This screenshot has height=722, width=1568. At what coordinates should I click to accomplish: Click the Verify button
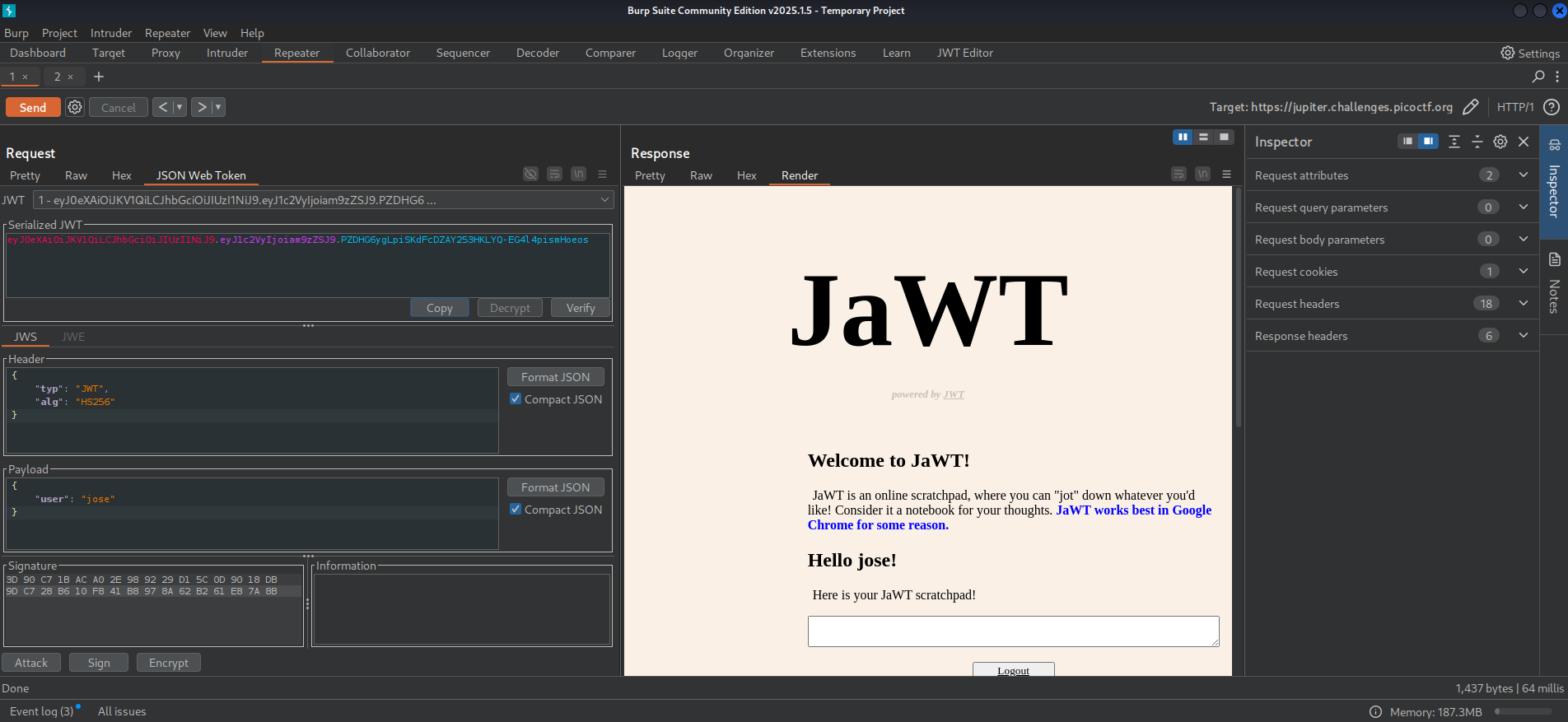581,308
